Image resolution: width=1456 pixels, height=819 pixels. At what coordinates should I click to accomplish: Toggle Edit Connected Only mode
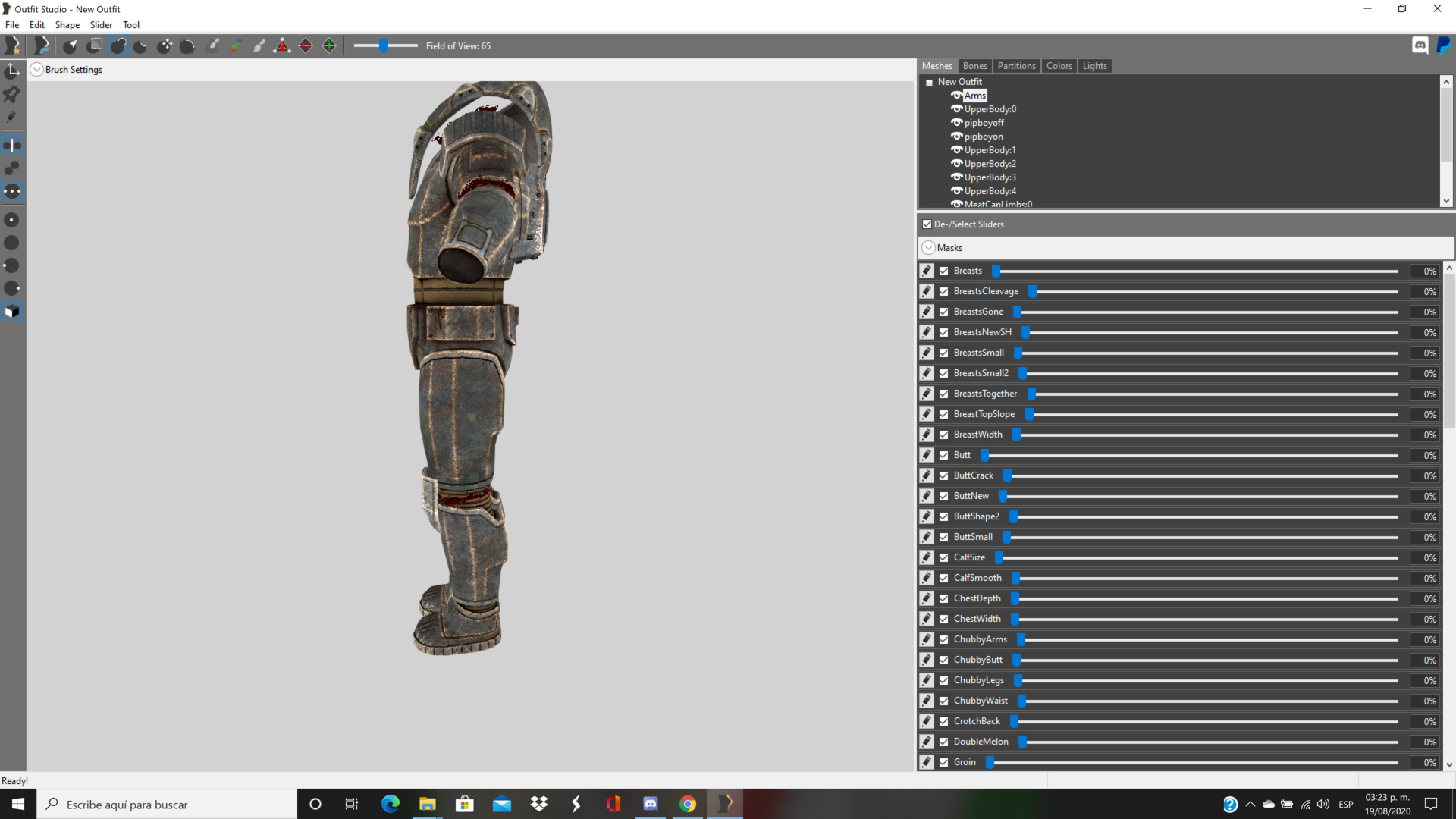coord(12,168)
